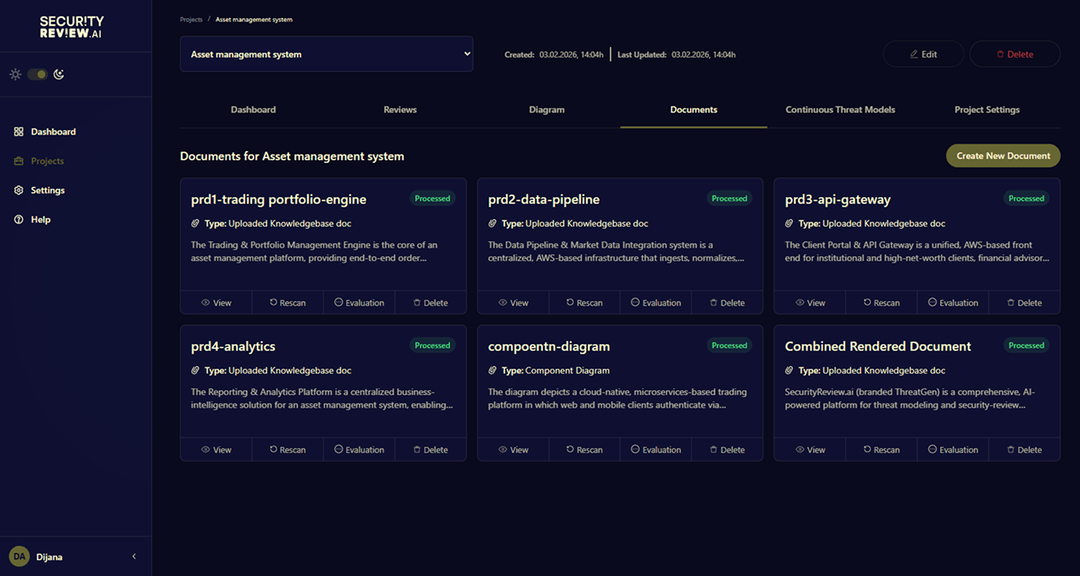Delete the prd1-trading portfolio-engine document
The image size is (1080, 576).
click(430, 302)
